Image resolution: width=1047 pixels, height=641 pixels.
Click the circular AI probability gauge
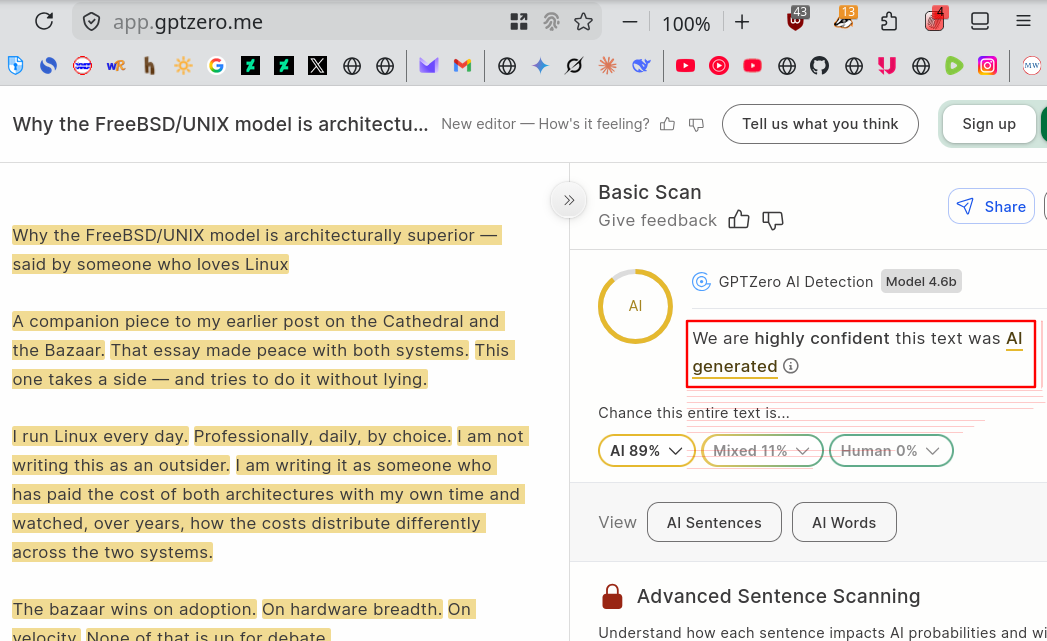[635, 306]
